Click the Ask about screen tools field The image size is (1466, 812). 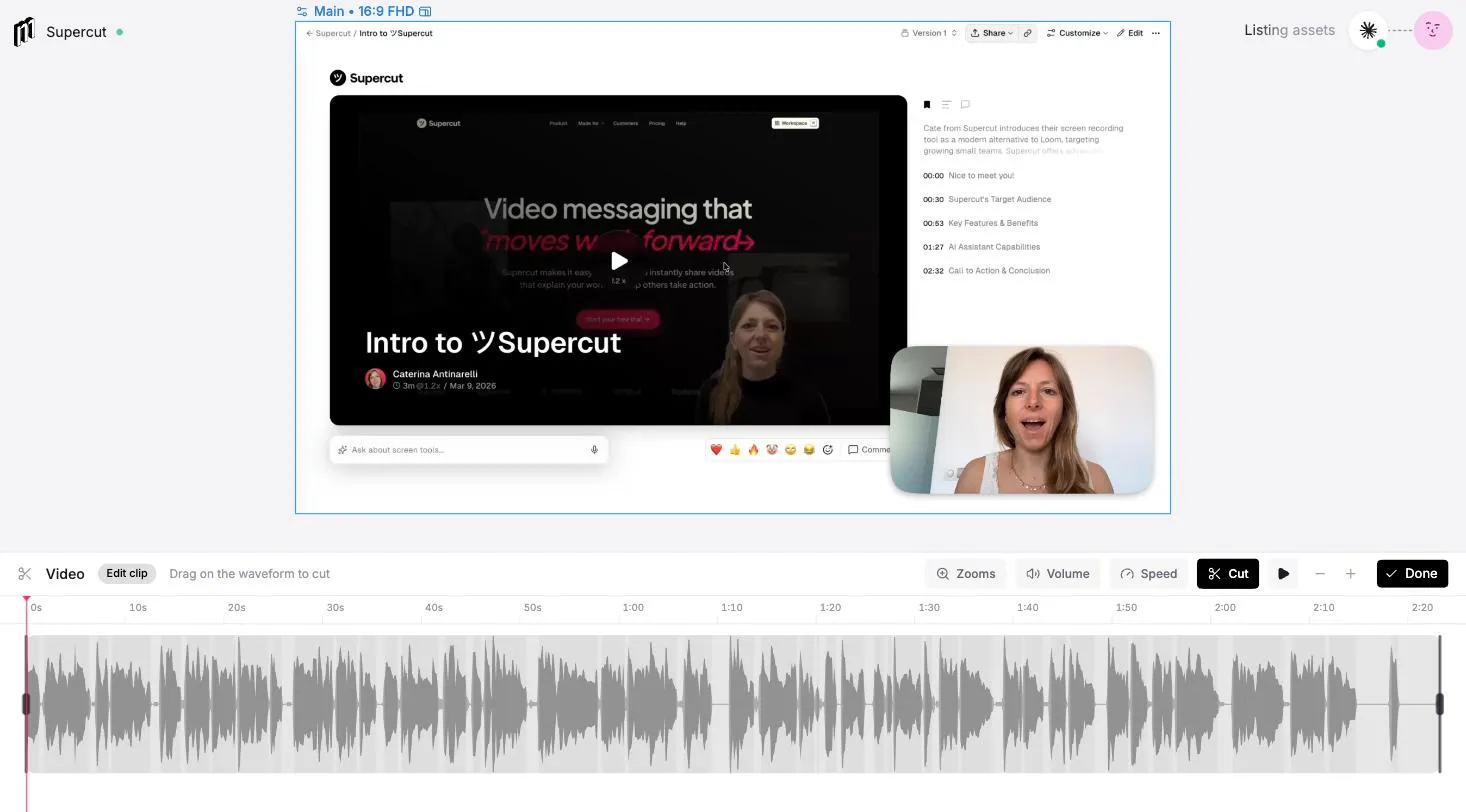(x=468, y=450)
